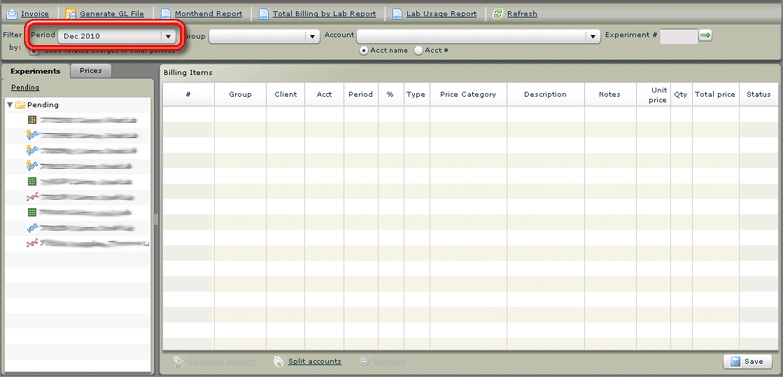Image resolution: width=783 pixels, height=377 pixels.
Task: Click the Refresh link text
Action: pyautogui.click(x=522, y=14)
